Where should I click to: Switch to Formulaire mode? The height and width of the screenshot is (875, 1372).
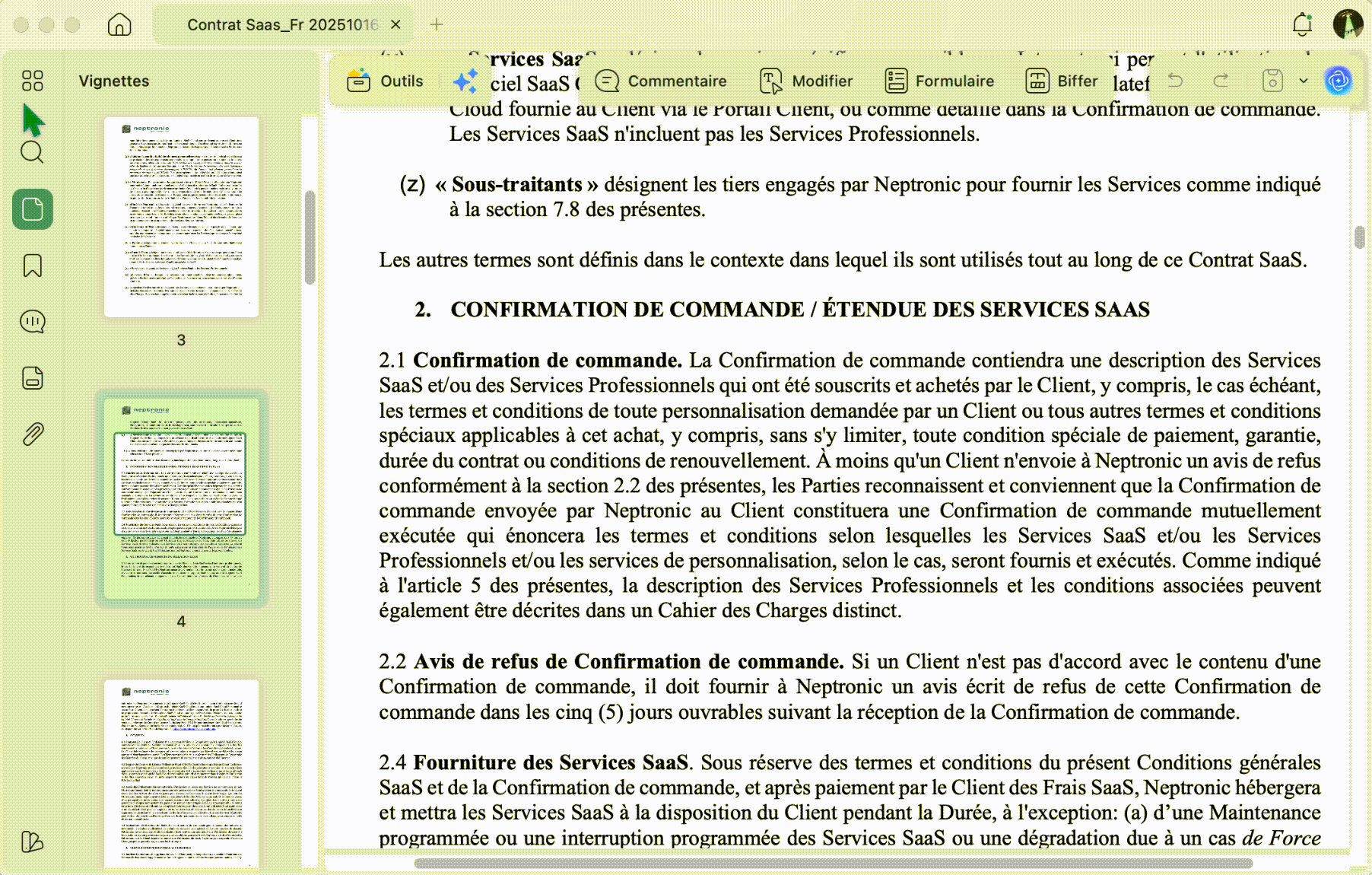coord(939,81)
